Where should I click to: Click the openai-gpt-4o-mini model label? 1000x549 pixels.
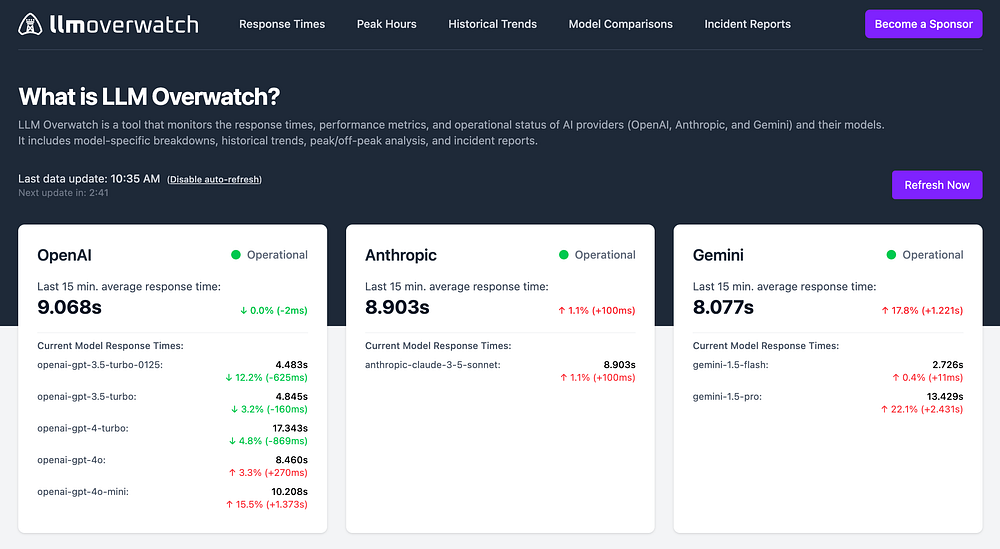(83, 492)
